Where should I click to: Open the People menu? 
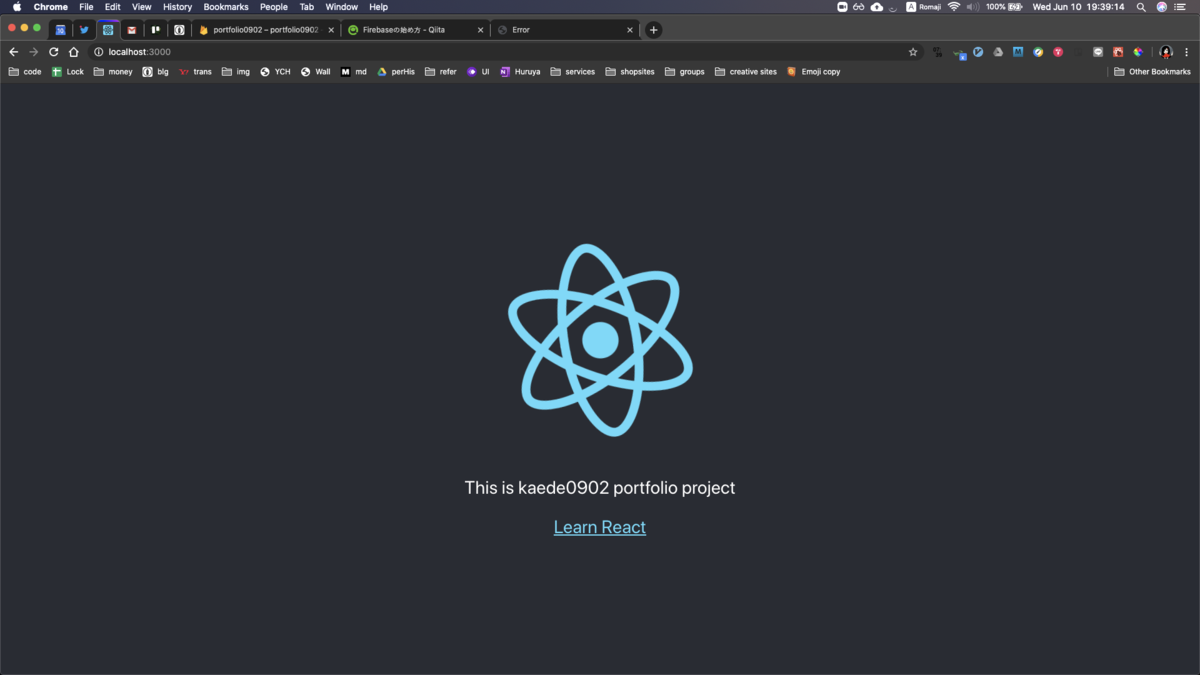click(x=274, y=7)
